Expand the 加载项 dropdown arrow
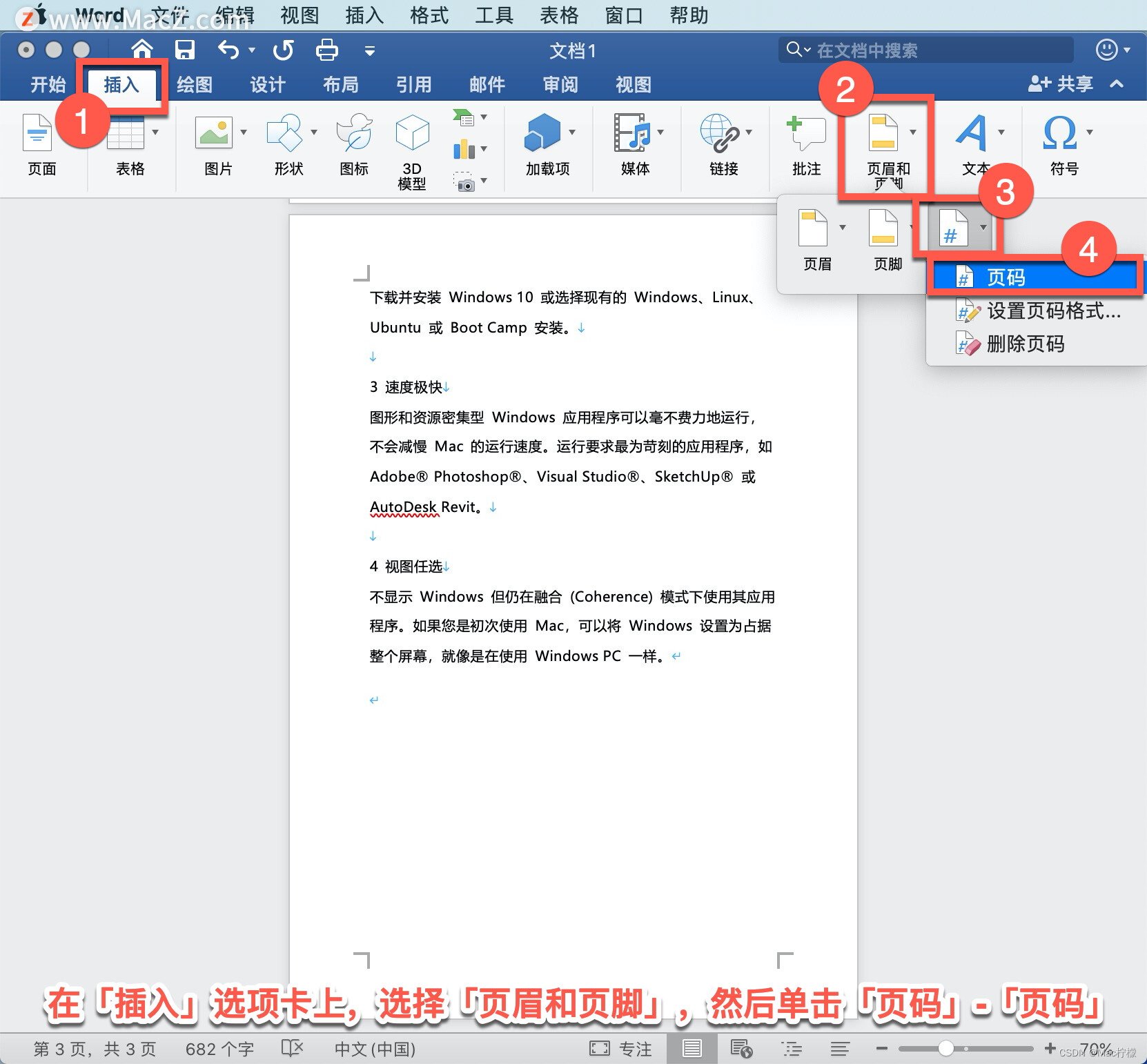The image size is (1147, 1064). (572, 132)
